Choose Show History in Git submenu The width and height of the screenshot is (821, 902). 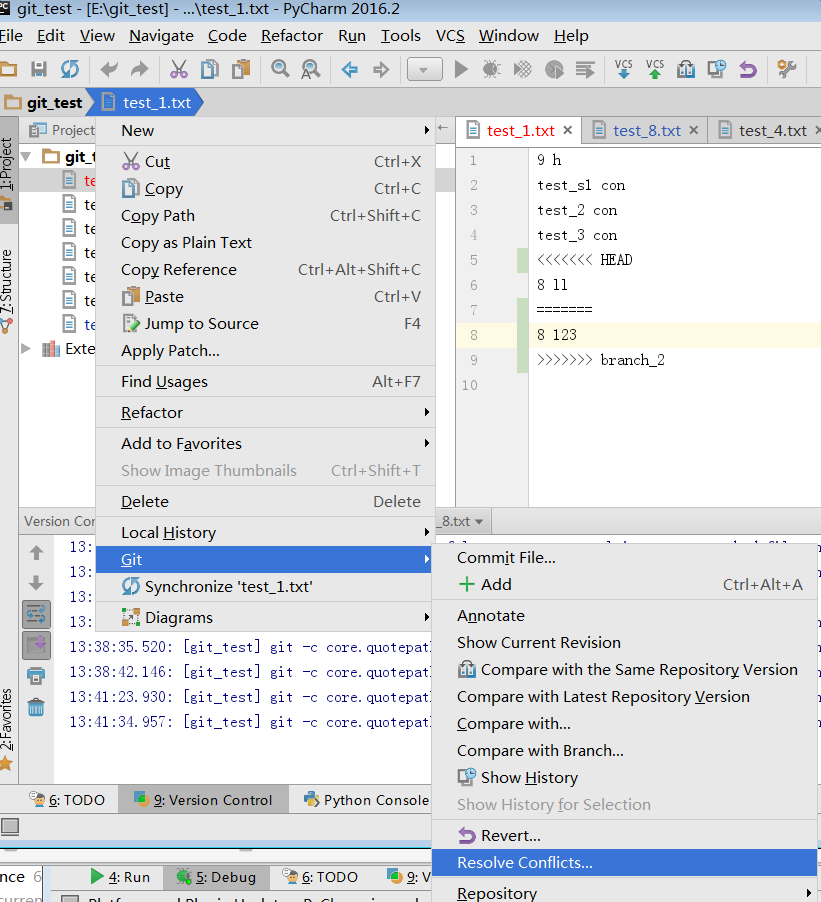point(625,778)
